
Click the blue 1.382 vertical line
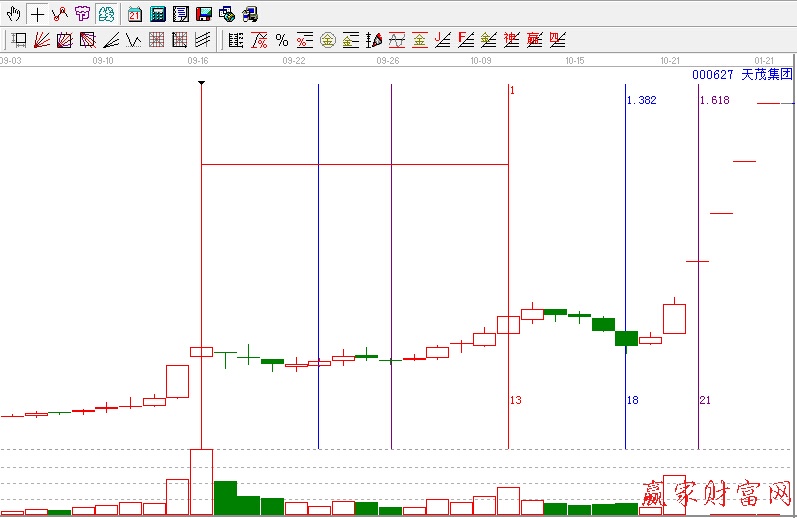point(625,250)
